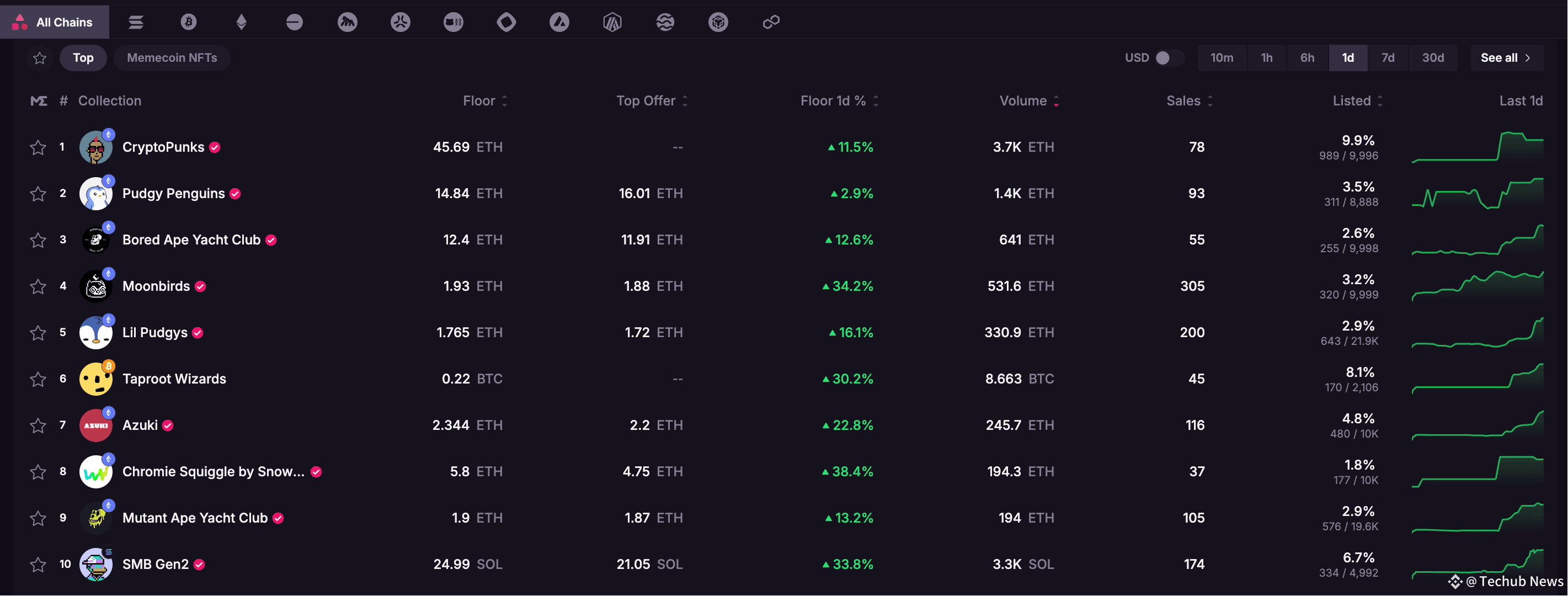
Task: Select the Abstract chain icon
Action: coord(401,23)
